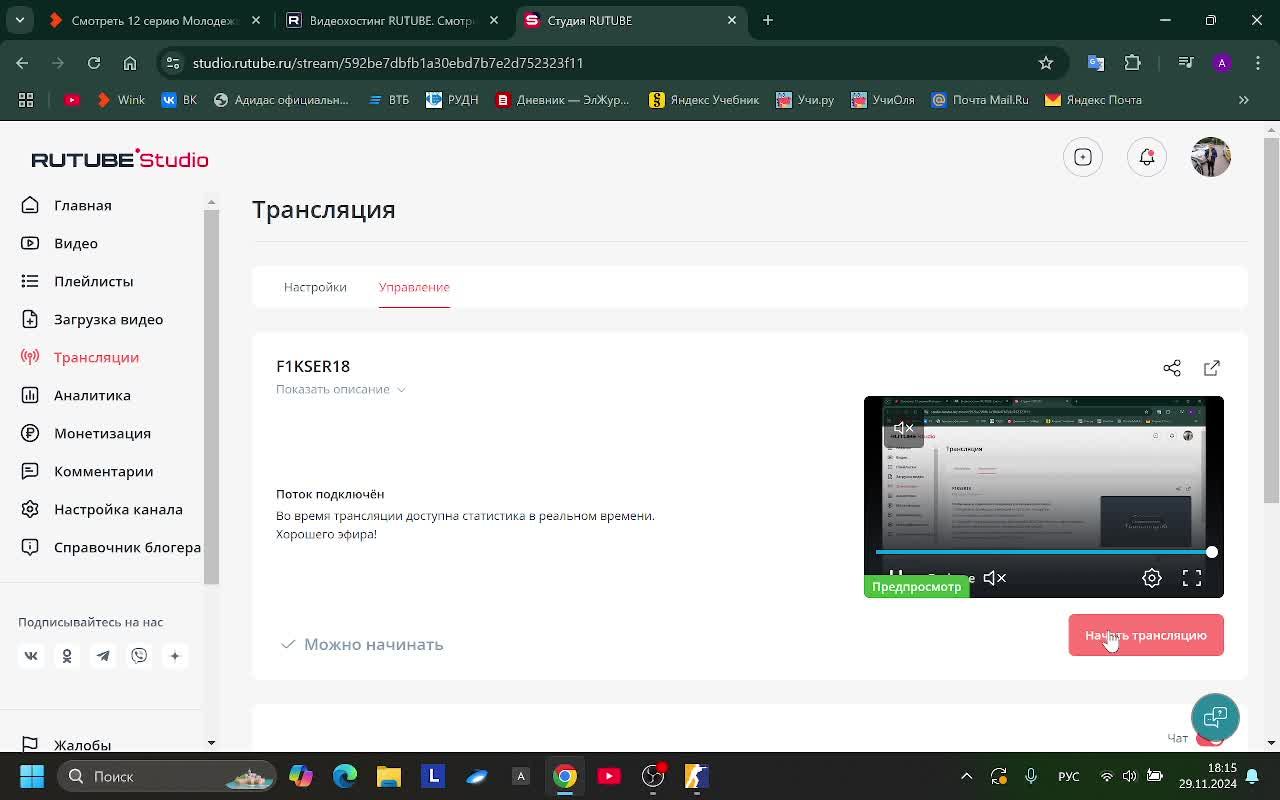
Task: Click the Начать трансляцию button
Action: click(1146, 635)
